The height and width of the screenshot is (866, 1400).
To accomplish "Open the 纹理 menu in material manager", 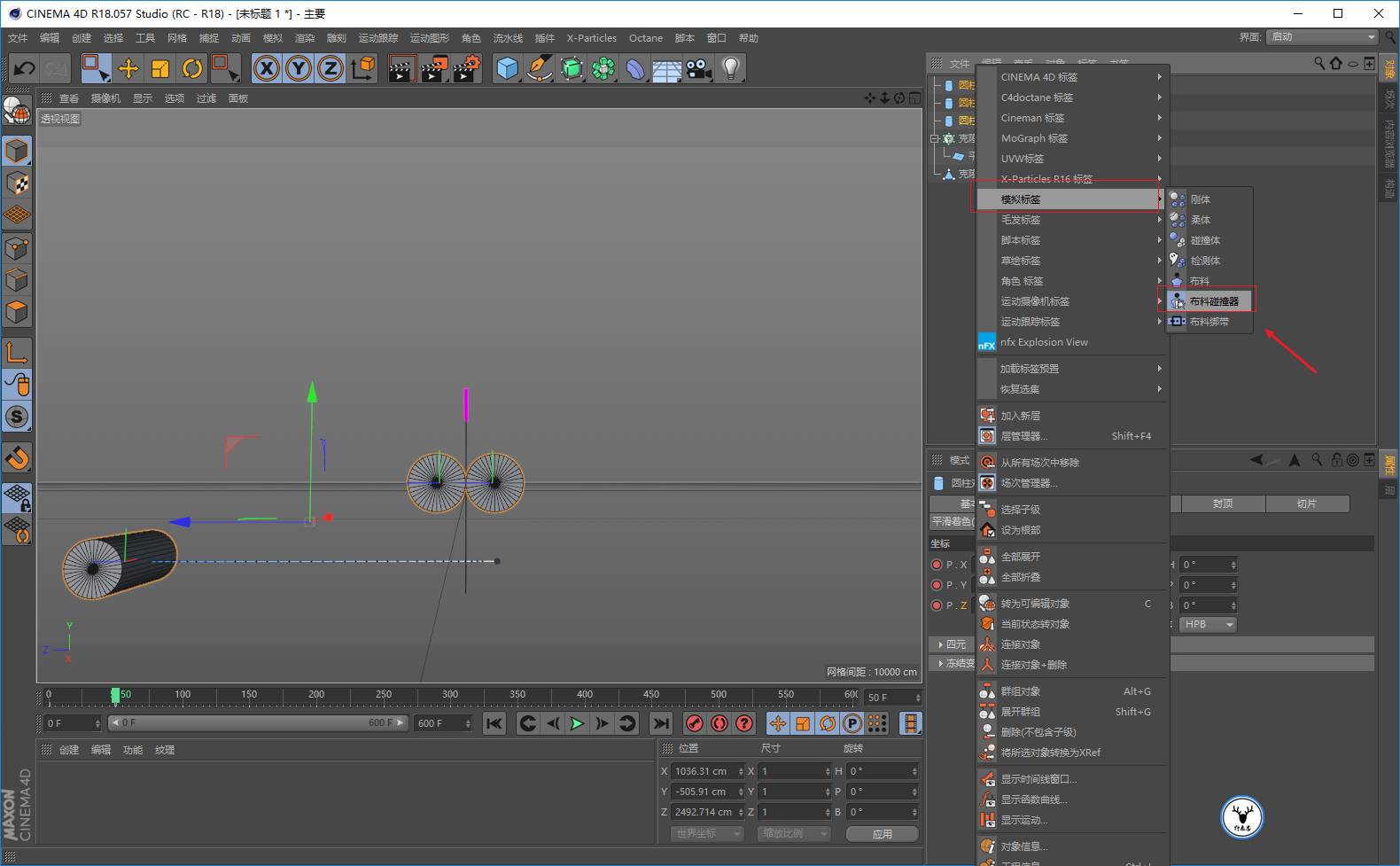I will click(x=165, y=750).
